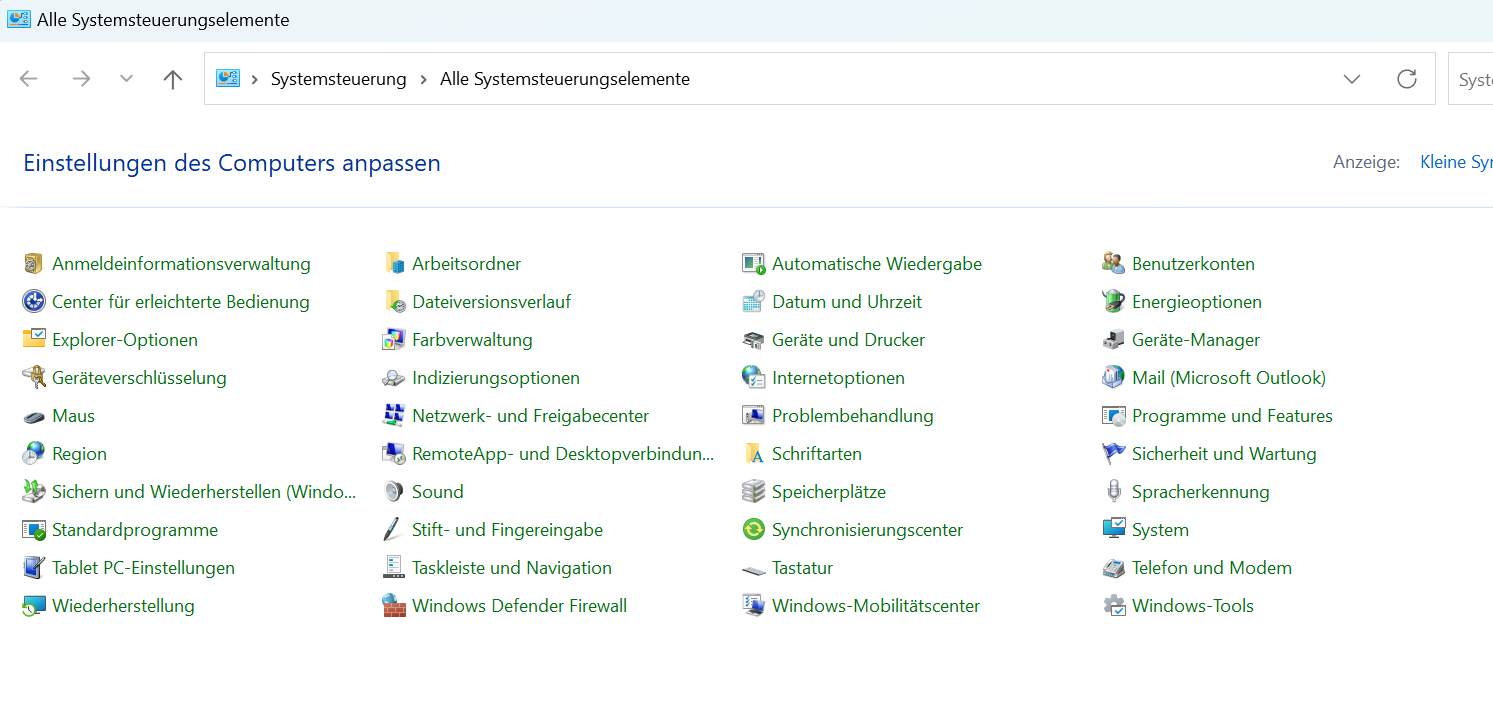The width and height of the screenshot is (1493, 724).
Task: Open Taskleiste und Navigation
Action: tap(512, 568)
